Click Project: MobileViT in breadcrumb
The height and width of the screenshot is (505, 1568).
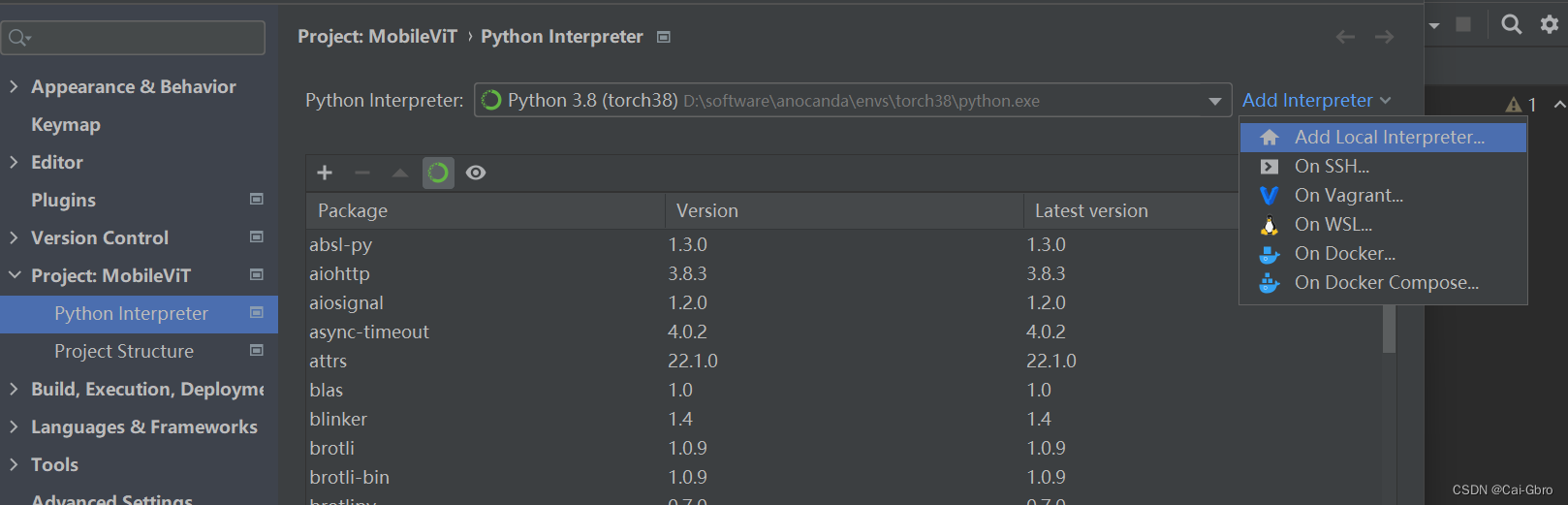pos(377,37)
